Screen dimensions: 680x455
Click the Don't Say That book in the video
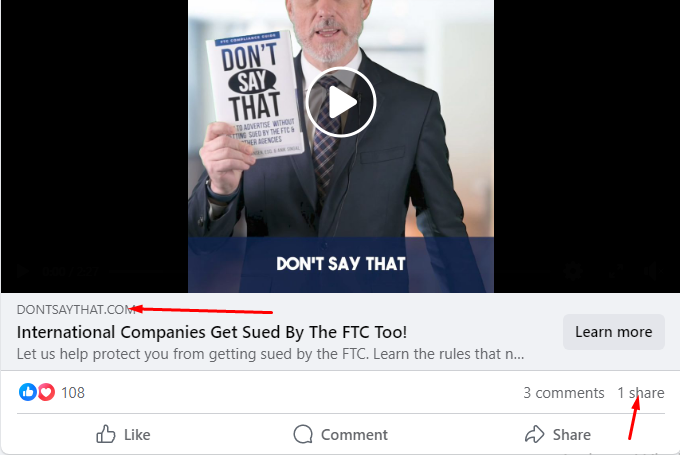(255, 95)
